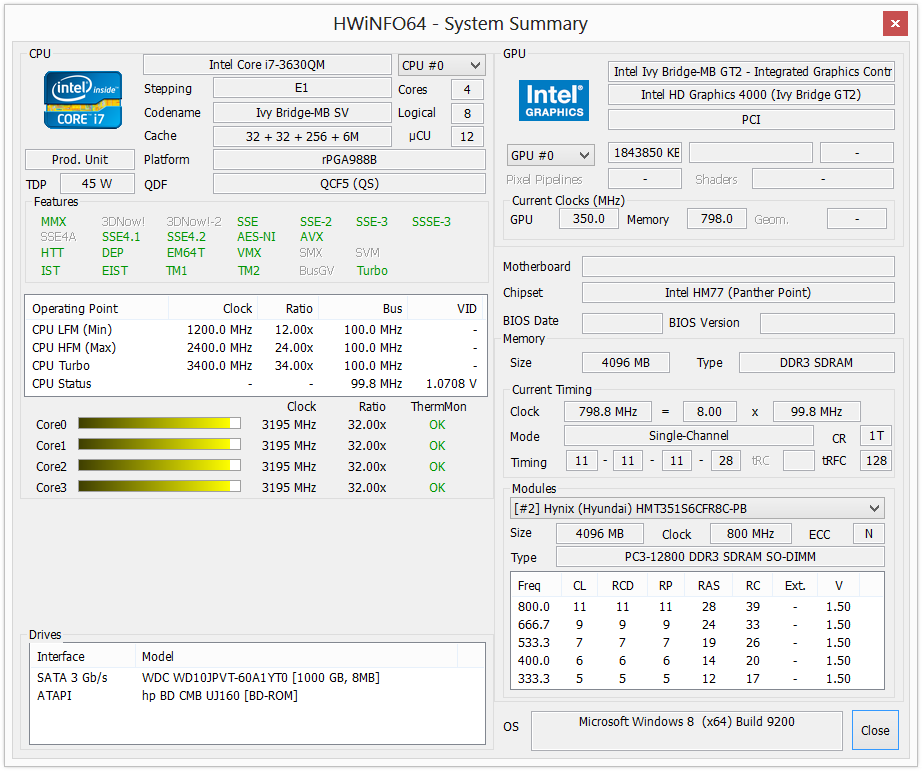Click the Single-Channel mode field
Viewport: 922px width, 771px height.
tap(689, 436)
